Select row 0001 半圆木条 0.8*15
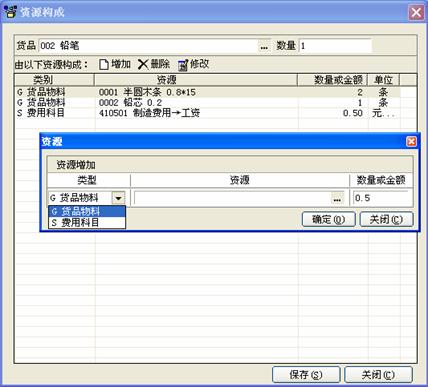The height and width of the screenshot is (387, 428). click(208, 92)
